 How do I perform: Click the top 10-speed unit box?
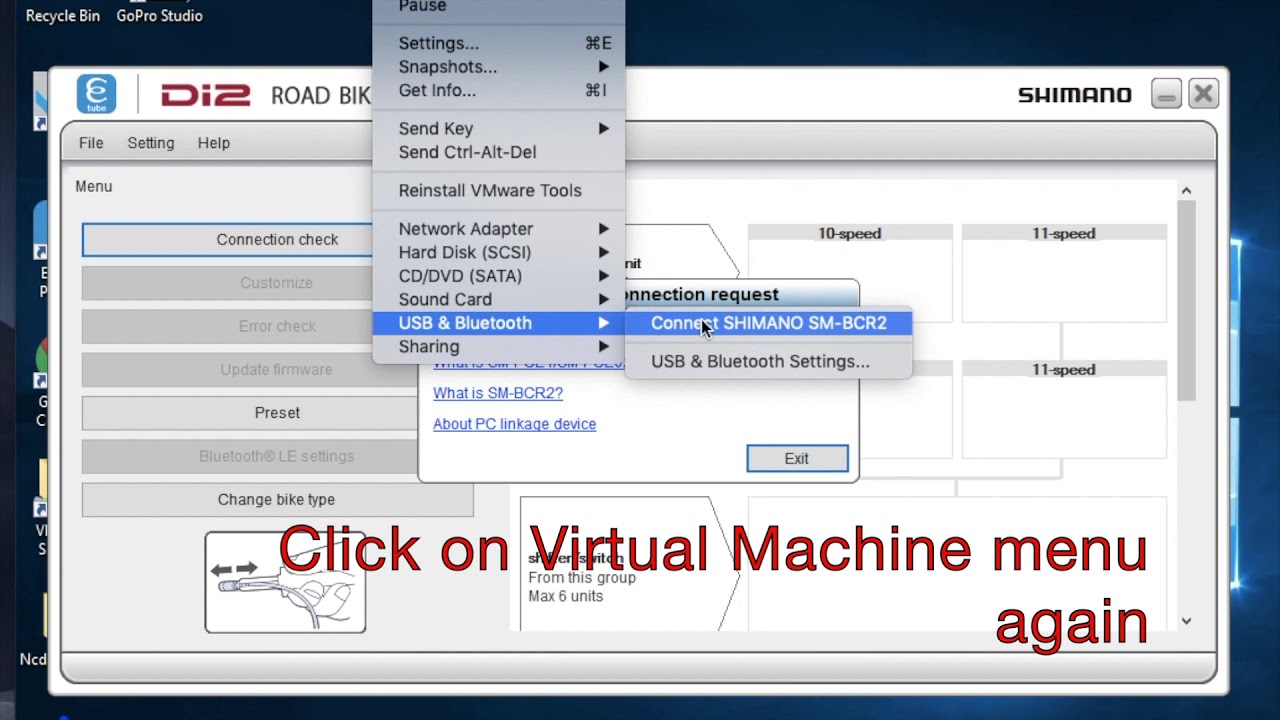tap(850, 272)
